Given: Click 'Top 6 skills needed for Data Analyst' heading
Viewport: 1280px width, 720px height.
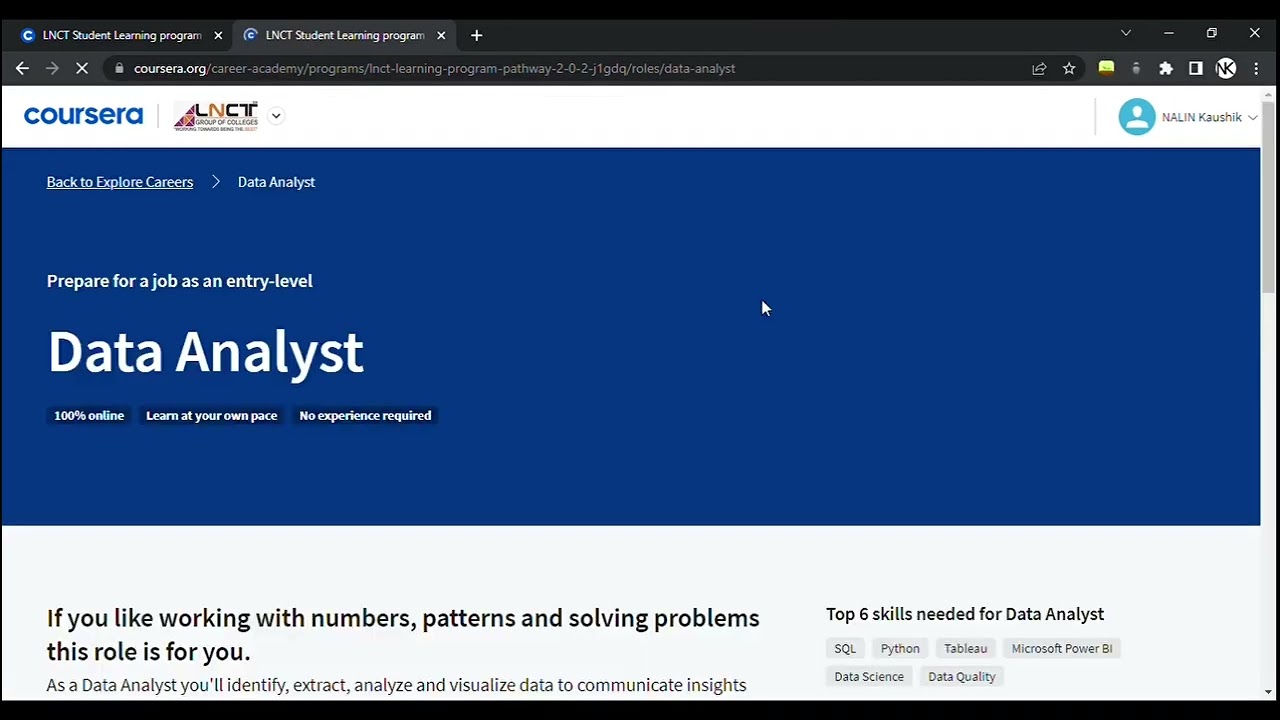Looking at the screenshot, I should [x=965, y=614].
